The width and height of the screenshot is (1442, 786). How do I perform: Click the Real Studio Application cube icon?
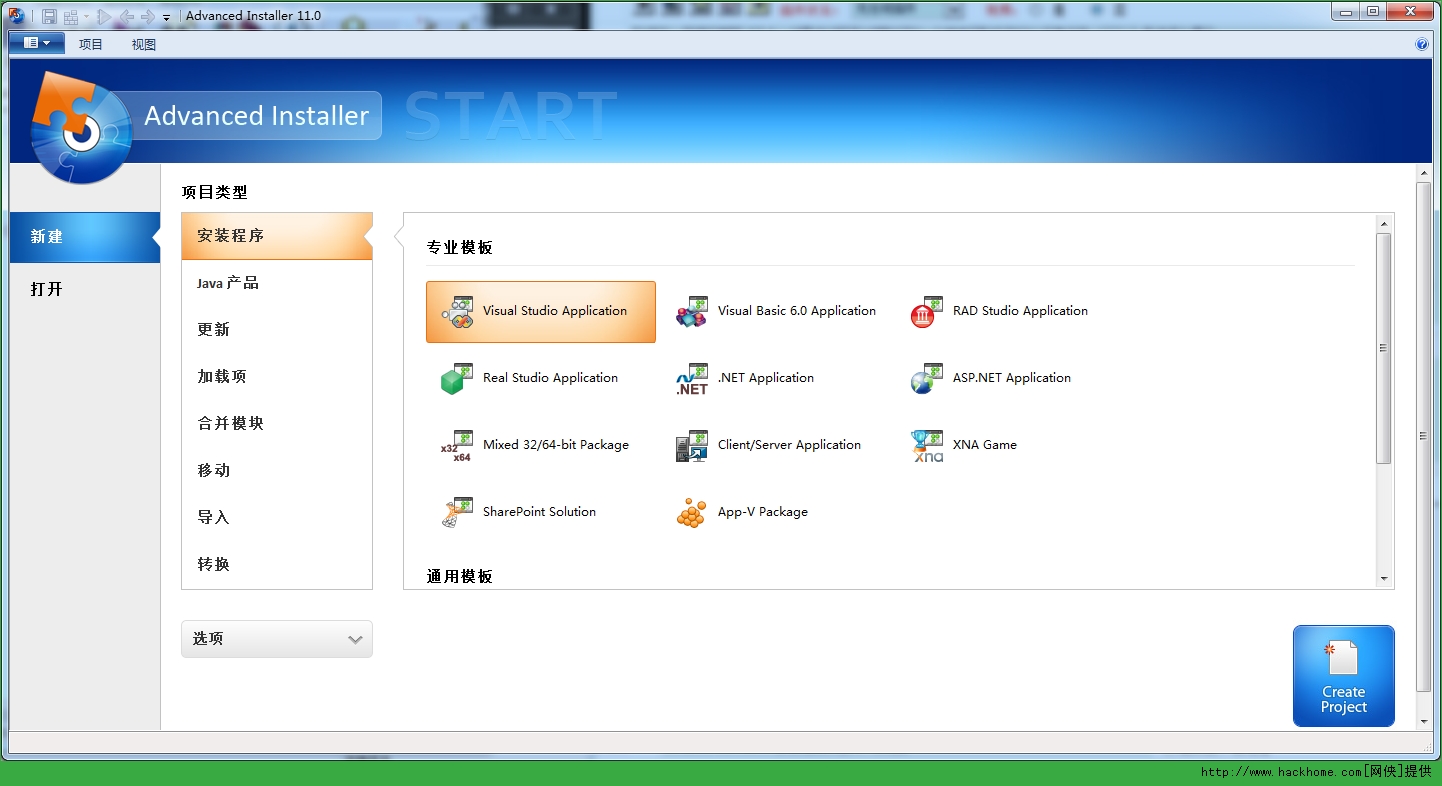click(457, 379)
